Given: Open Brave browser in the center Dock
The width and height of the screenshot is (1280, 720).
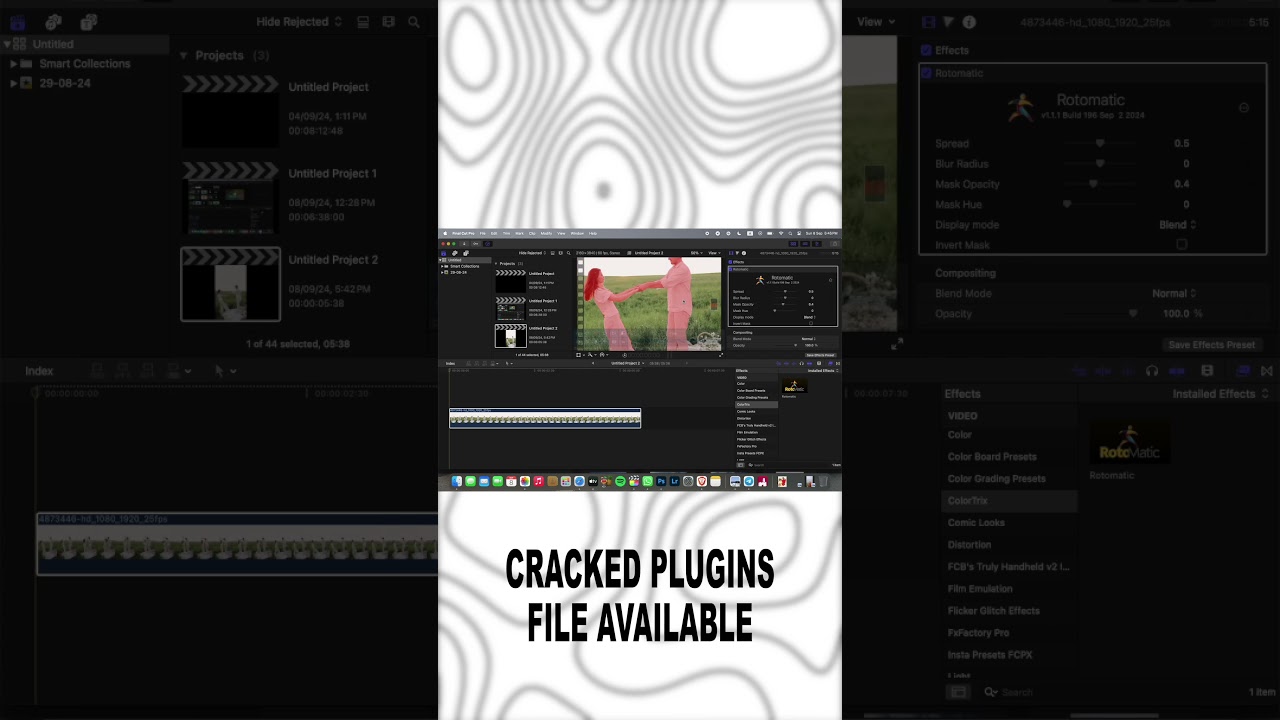Looking at the screenshot, I should pyautogui.click(x=702, y=481).
